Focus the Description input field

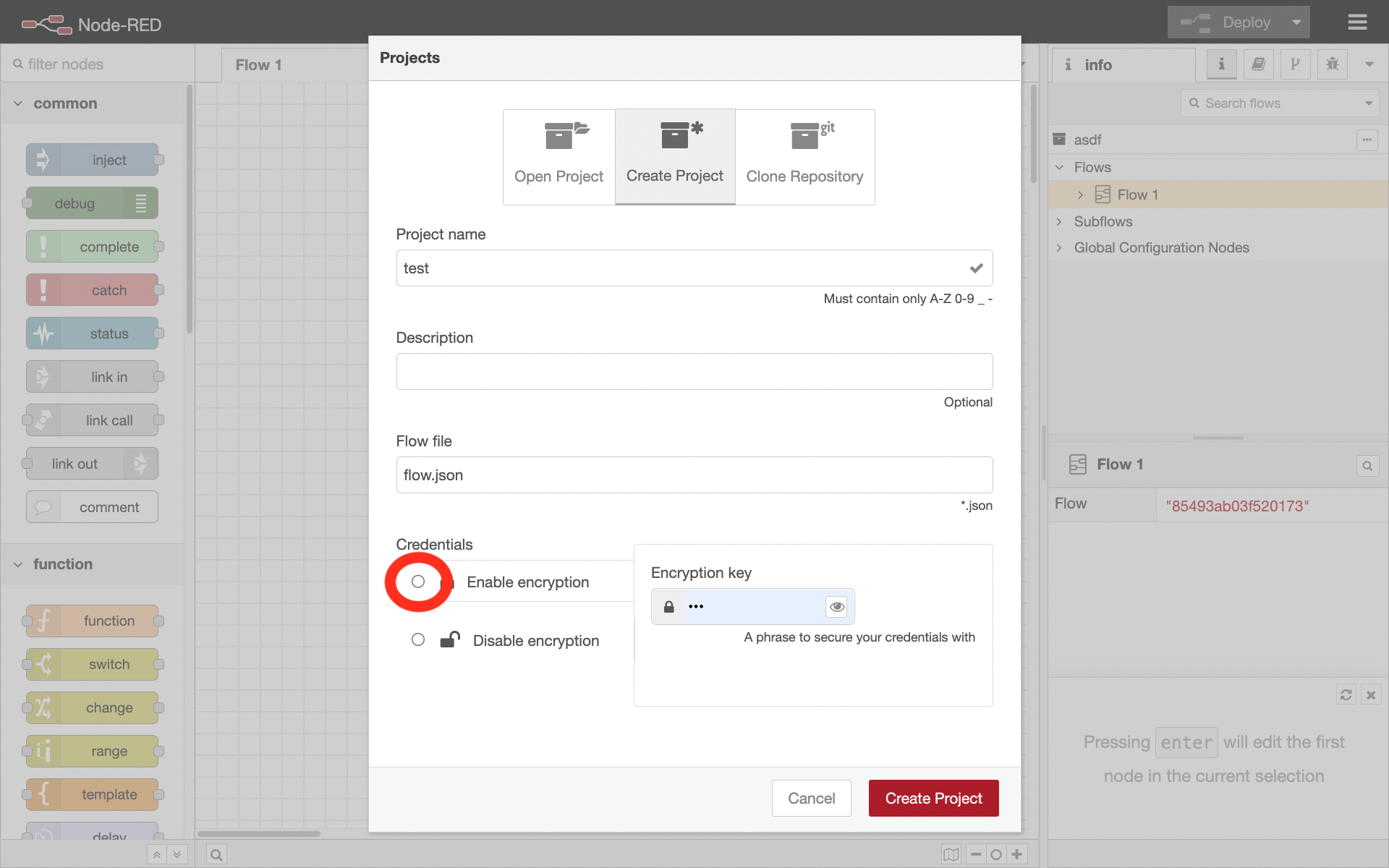click(694, 371)
